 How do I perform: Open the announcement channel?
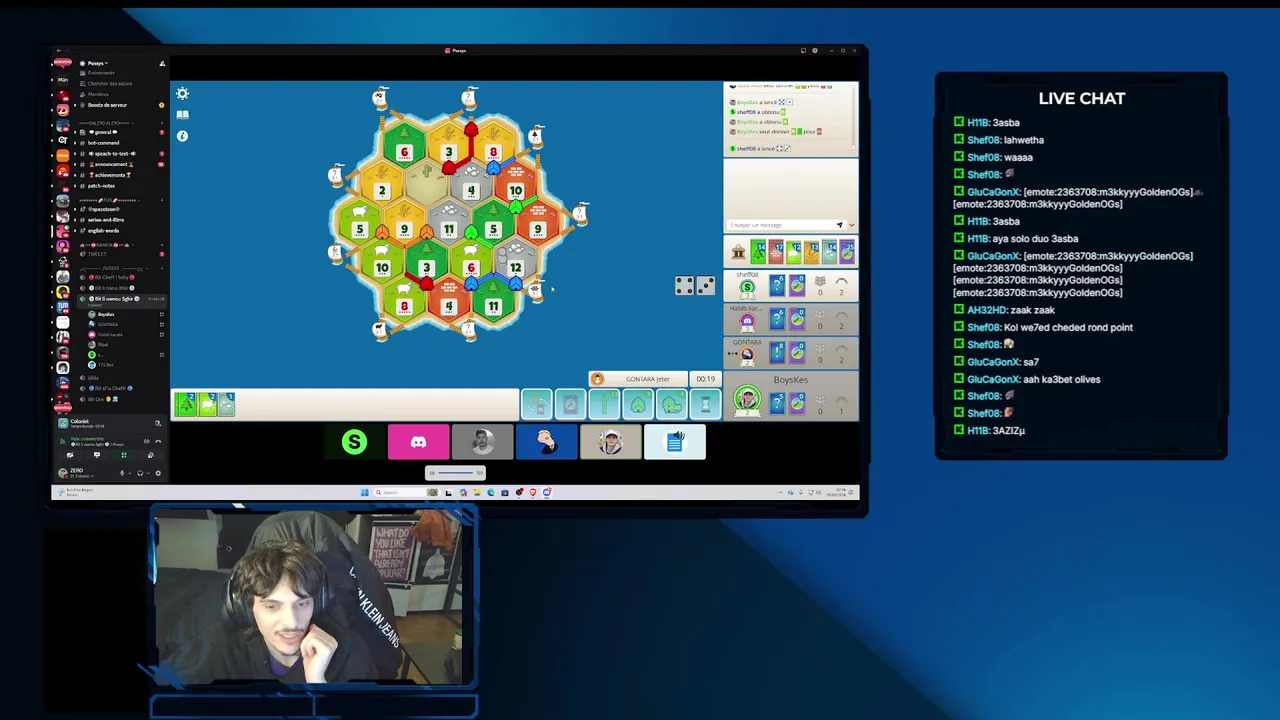pyautogui.click(x=110, y=164)
